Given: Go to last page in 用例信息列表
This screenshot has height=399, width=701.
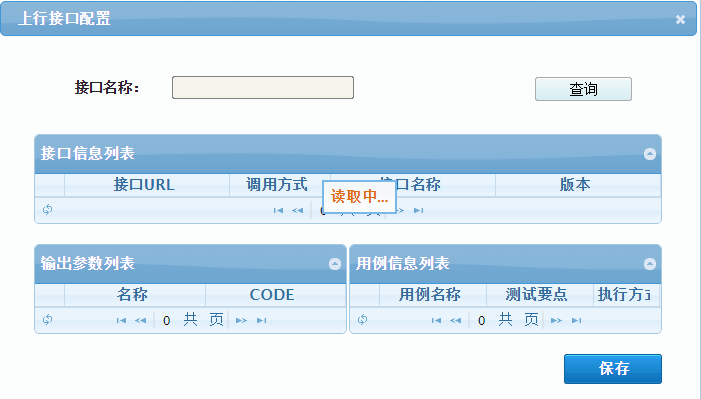Looking at the screenshot, I should point(576,320).
